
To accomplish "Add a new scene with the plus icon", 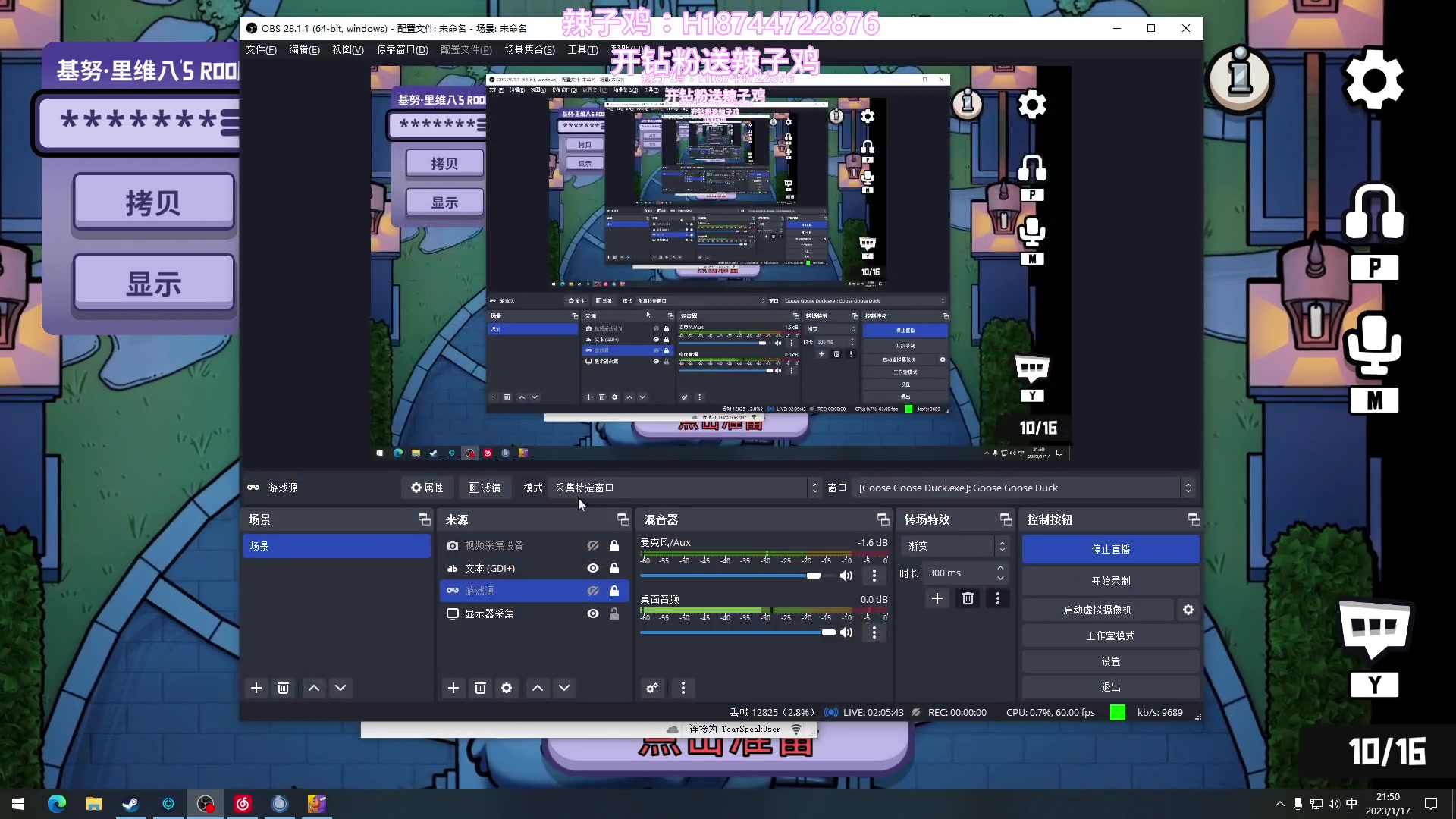I will 256,688.
